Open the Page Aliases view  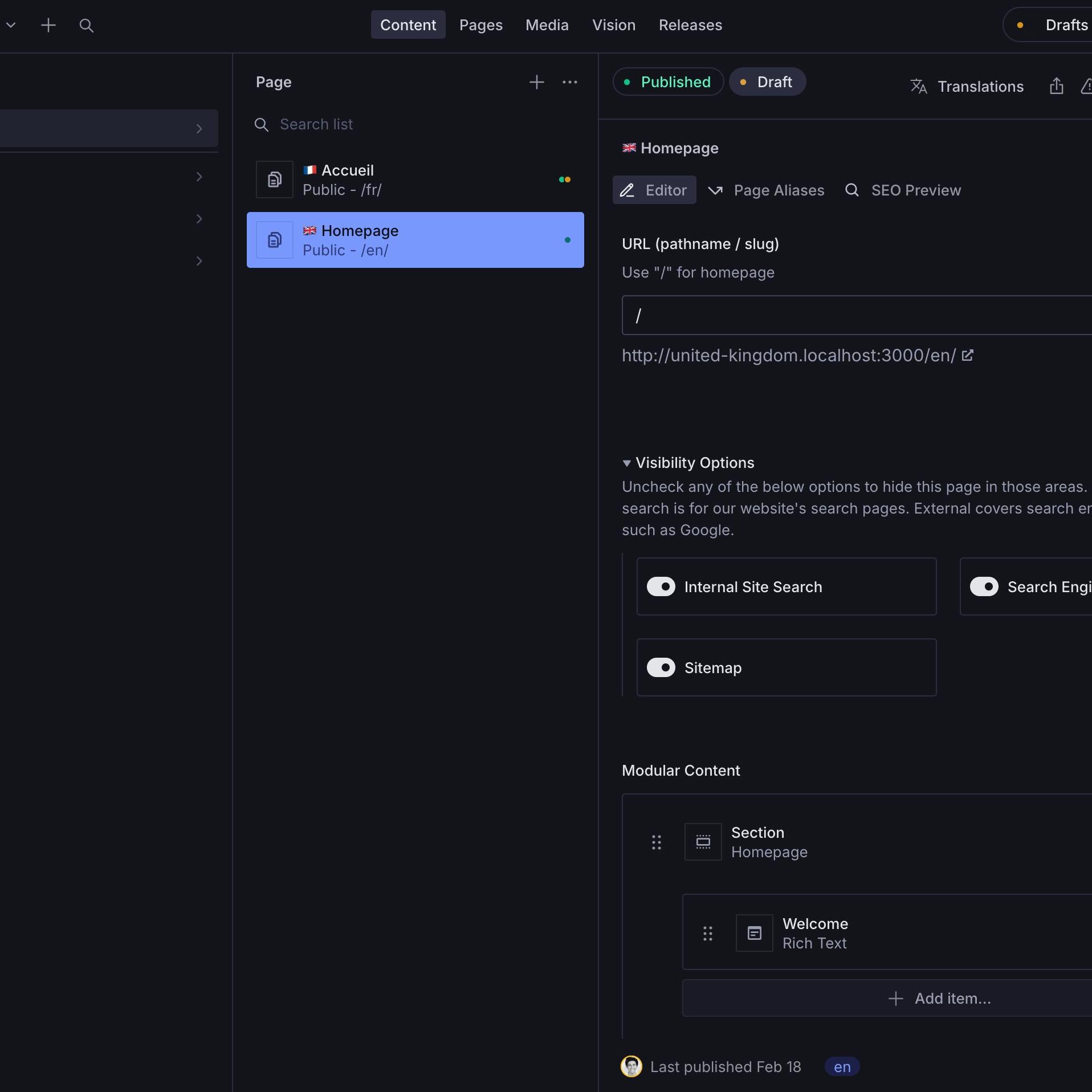(x=765, y=190)
